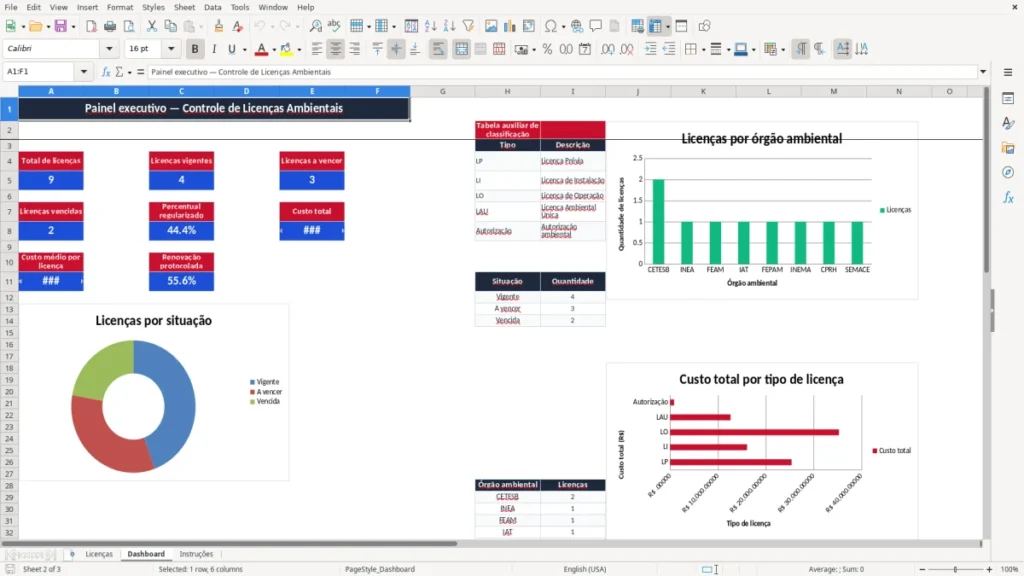
Task: Select column header G
Action: pyautogui.click(x=443, y=91)
